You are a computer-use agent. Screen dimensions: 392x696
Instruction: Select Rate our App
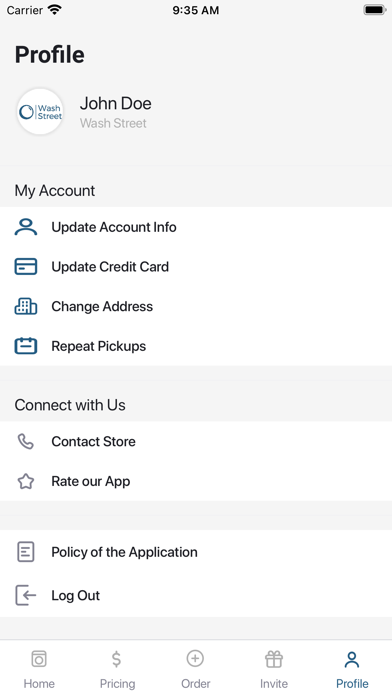tap(196, 481)
